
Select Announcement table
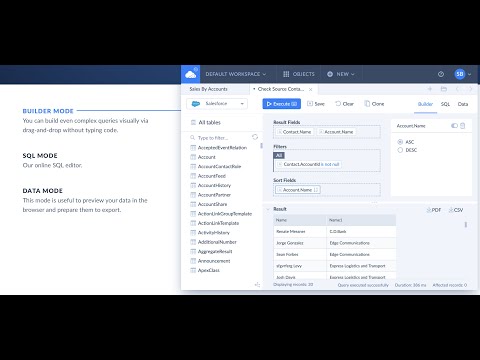(214, 261)
